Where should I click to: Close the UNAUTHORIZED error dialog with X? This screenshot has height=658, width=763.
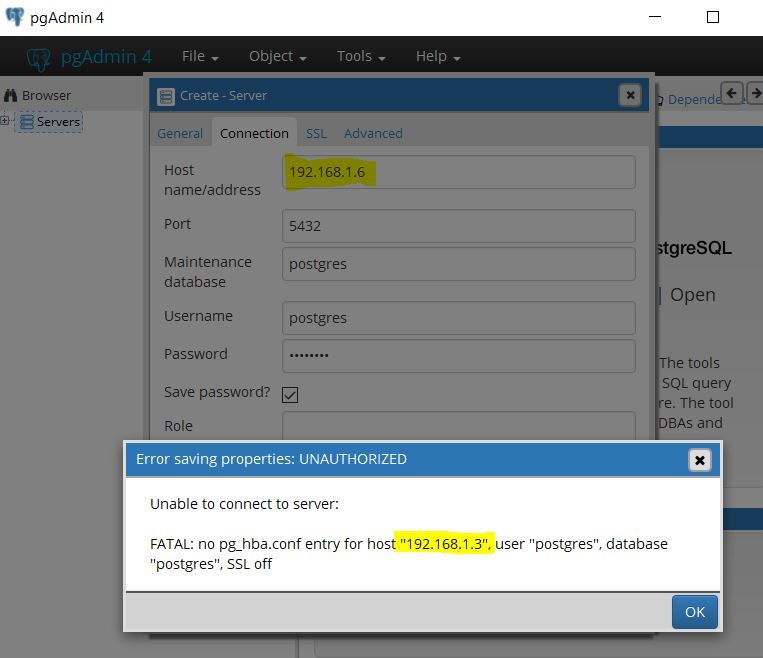tap(700, 460)
